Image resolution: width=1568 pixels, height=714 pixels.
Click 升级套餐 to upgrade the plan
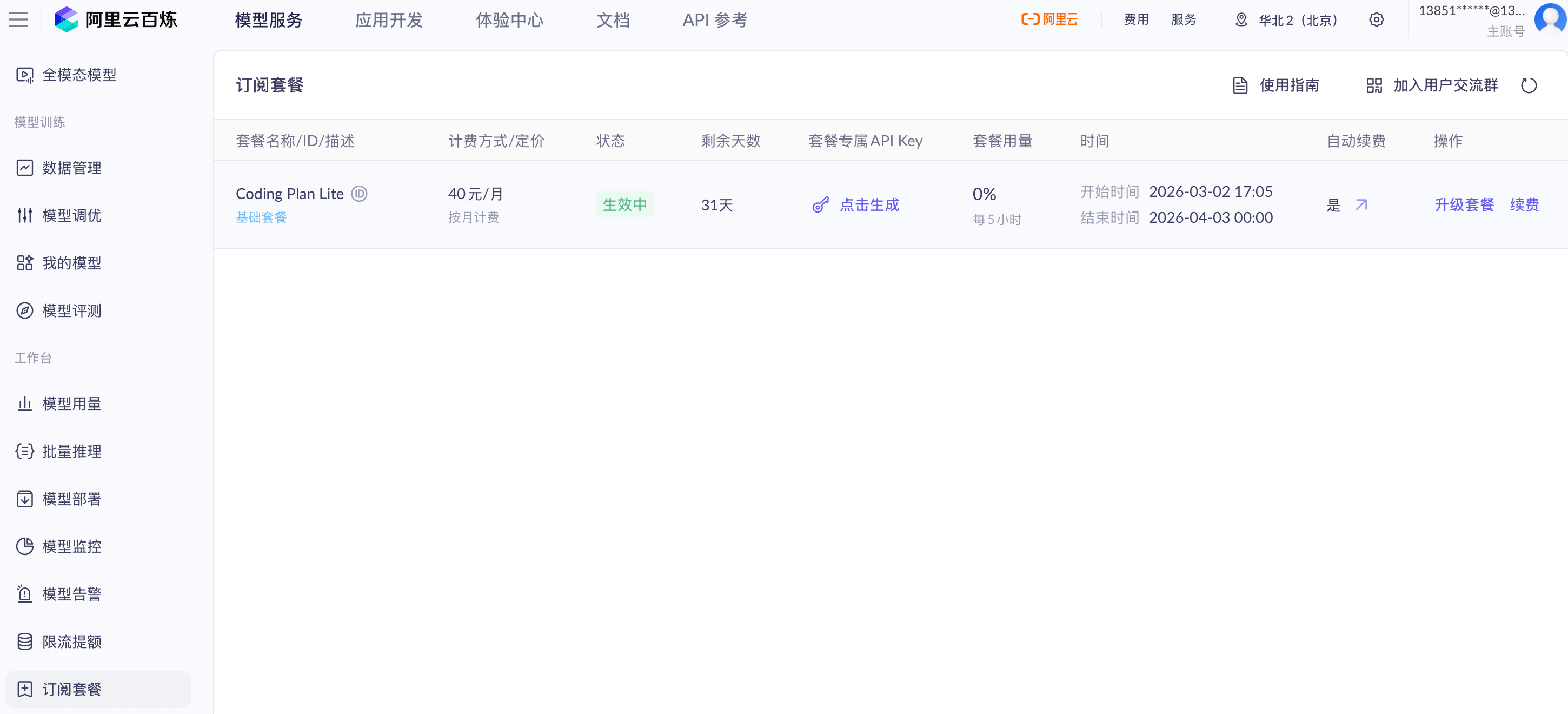(x=1464, y=204)
